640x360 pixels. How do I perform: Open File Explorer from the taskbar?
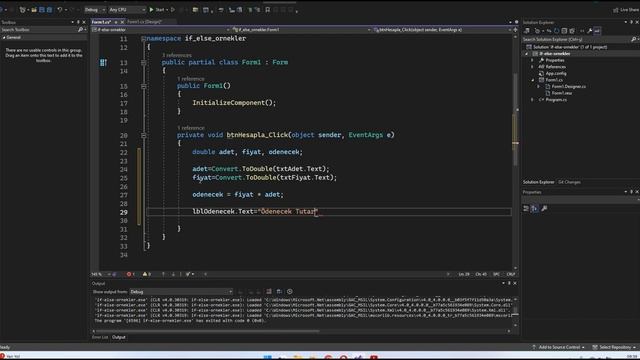[298, 357]
